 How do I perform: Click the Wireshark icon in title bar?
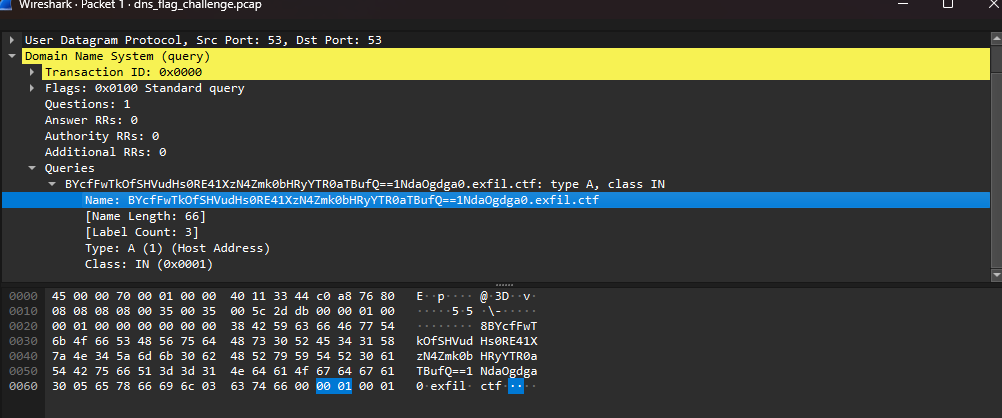9,5
